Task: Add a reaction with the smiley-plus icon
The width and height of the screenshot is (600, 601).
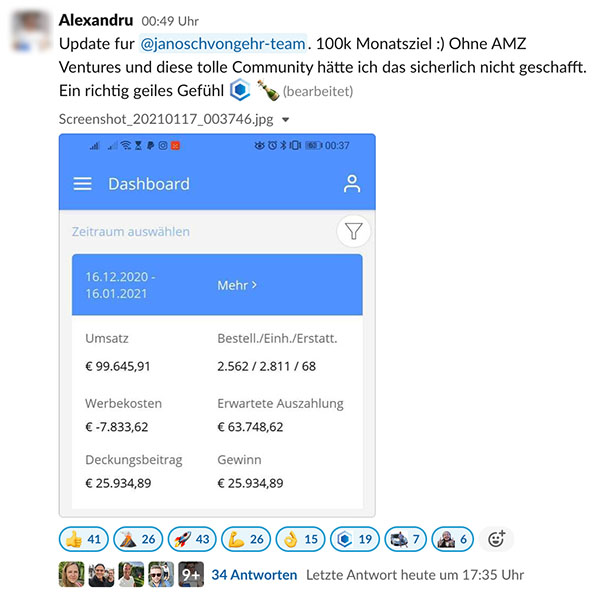Action: pyautogui.click(x=496, y=539)
